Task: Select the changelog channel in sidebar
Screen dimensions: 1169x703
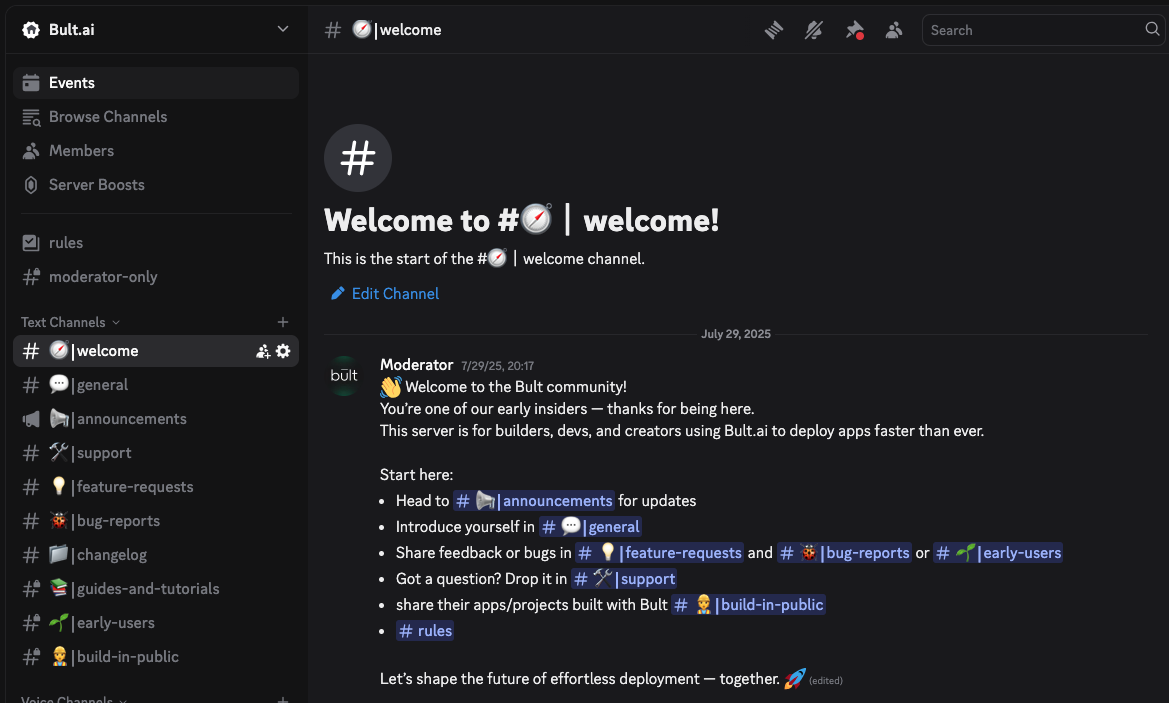Action: point(156,555)
